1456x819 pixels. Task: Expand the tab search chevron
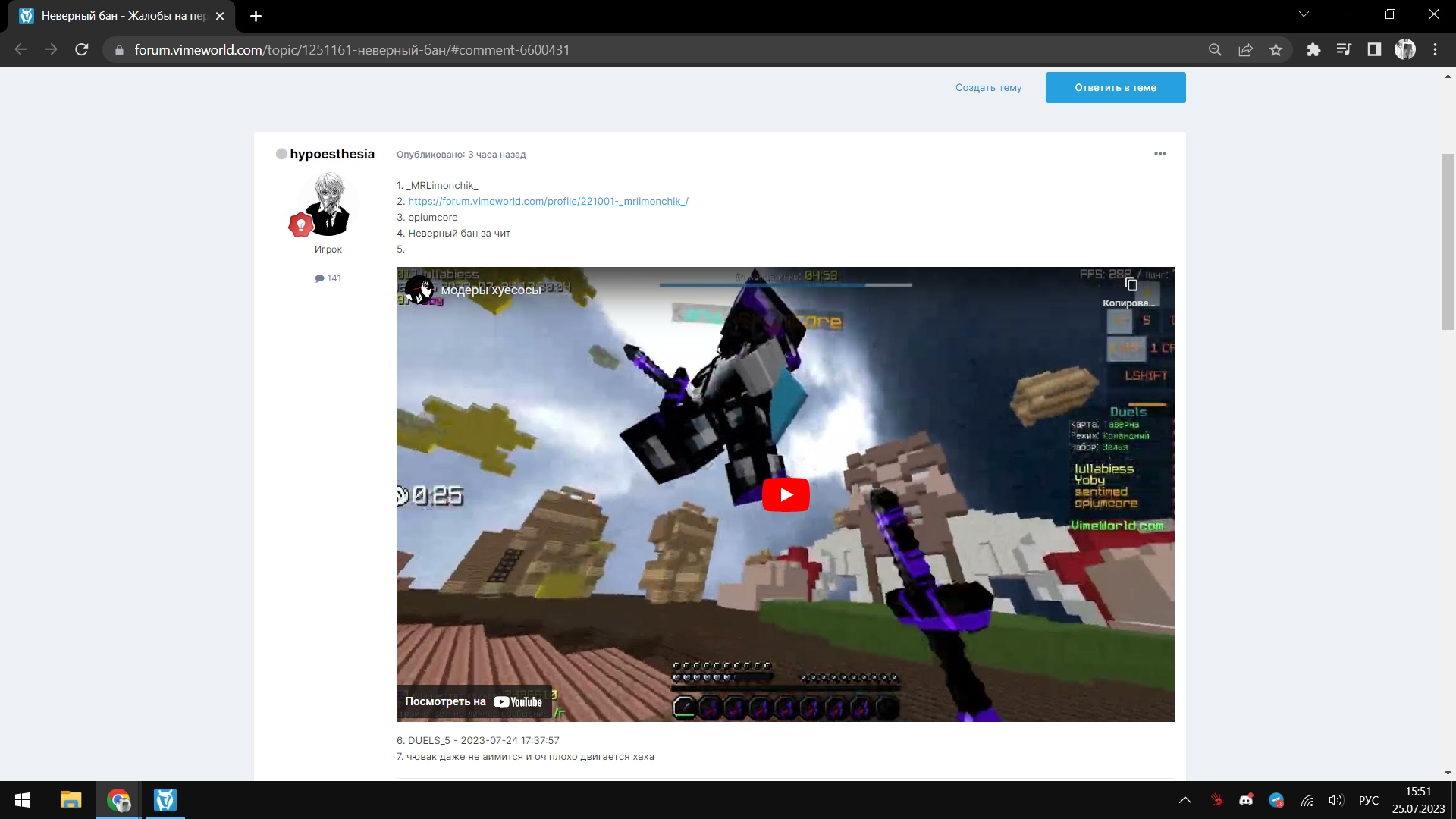click(x=1304, y=14)
